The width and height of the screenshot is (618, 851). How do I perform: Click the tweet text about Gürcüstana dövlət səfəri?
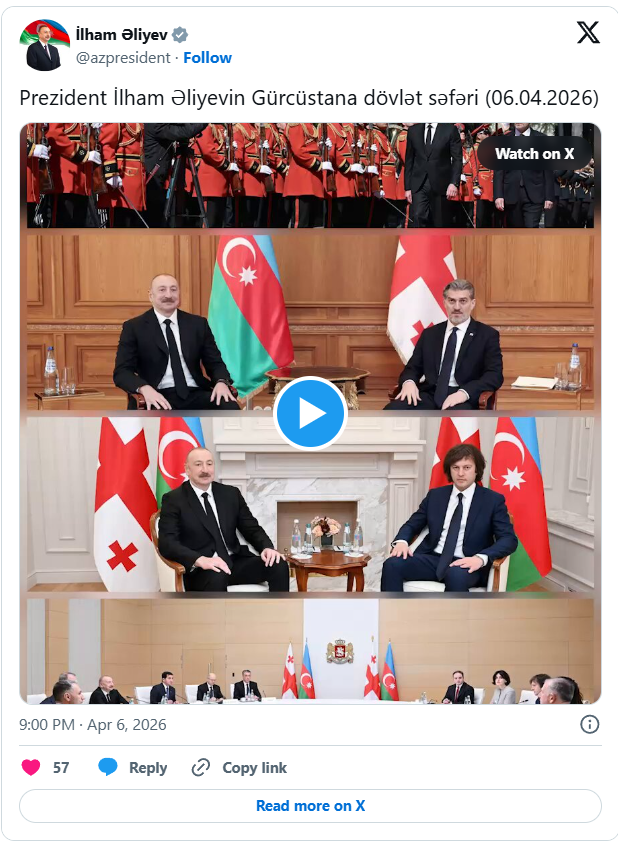coord(309,98)
